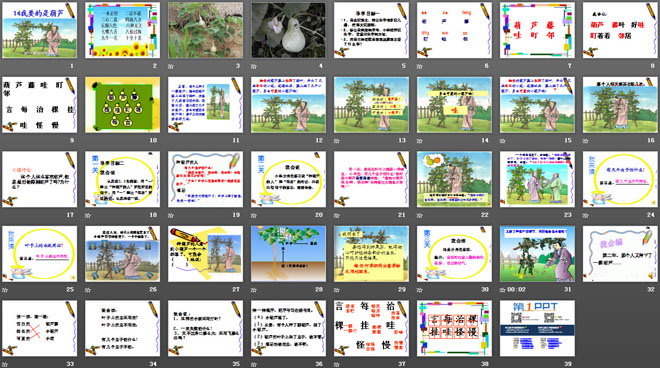Select the title slide thumbnail numbered 1
660x368 pixels.
coord(40,30)
